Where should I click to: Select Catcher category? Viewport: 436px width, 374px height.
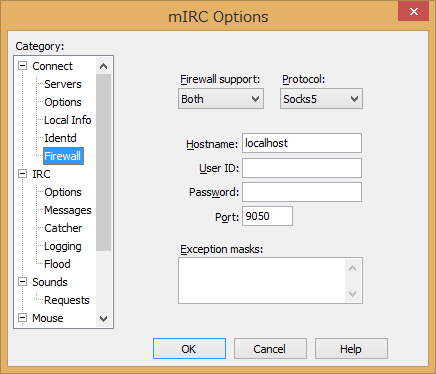pyautogui.click(x=63, y=228)
